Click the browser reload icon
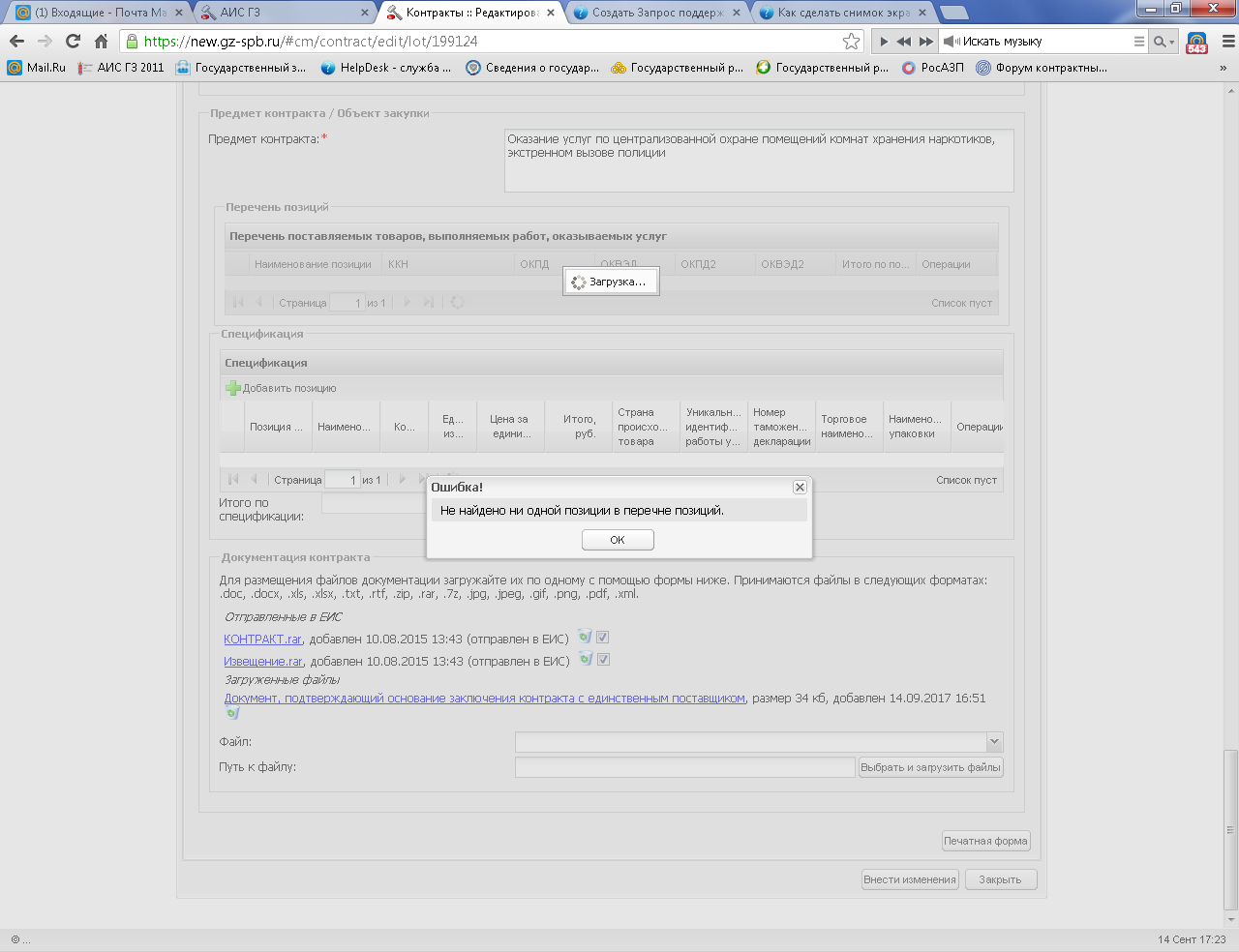The image size is (1239, 952). tap(73, 41)
